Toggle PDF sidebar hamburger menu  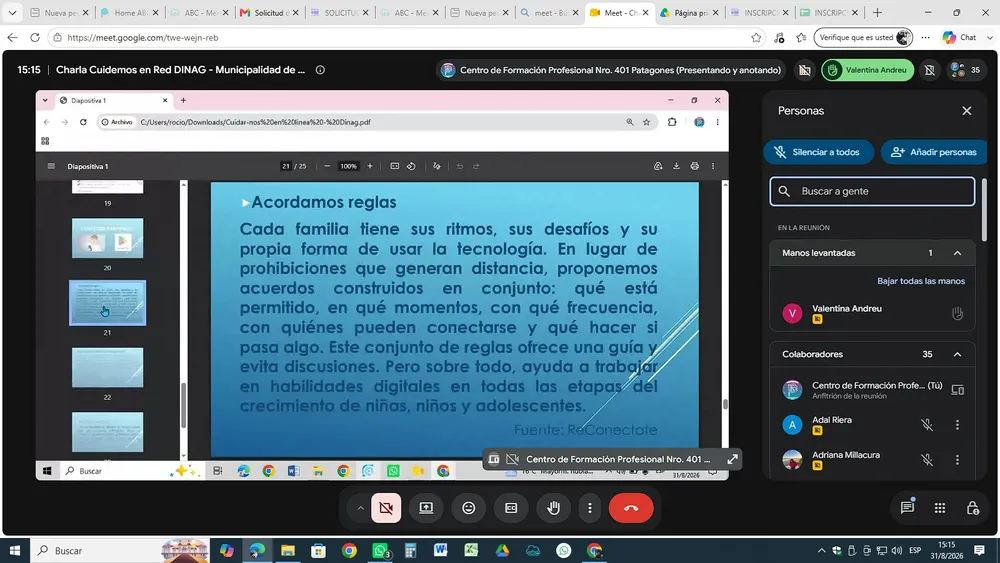pos(51,166)
